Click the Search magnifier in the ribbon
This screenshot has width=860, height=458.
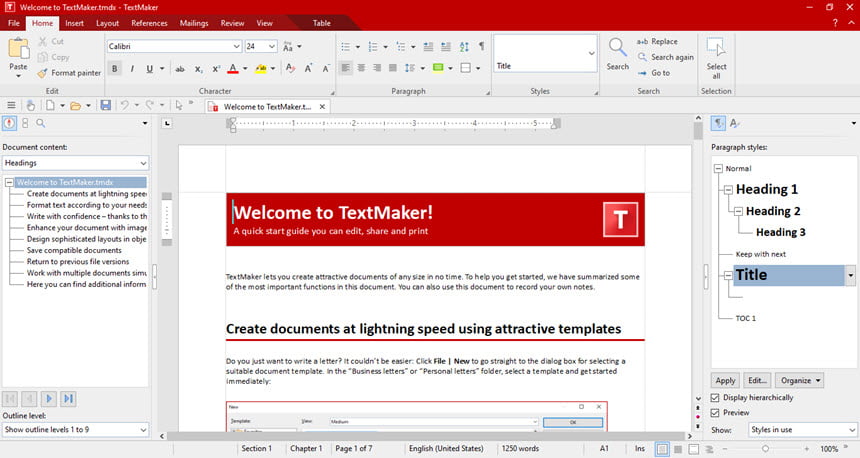click(618, 48)
